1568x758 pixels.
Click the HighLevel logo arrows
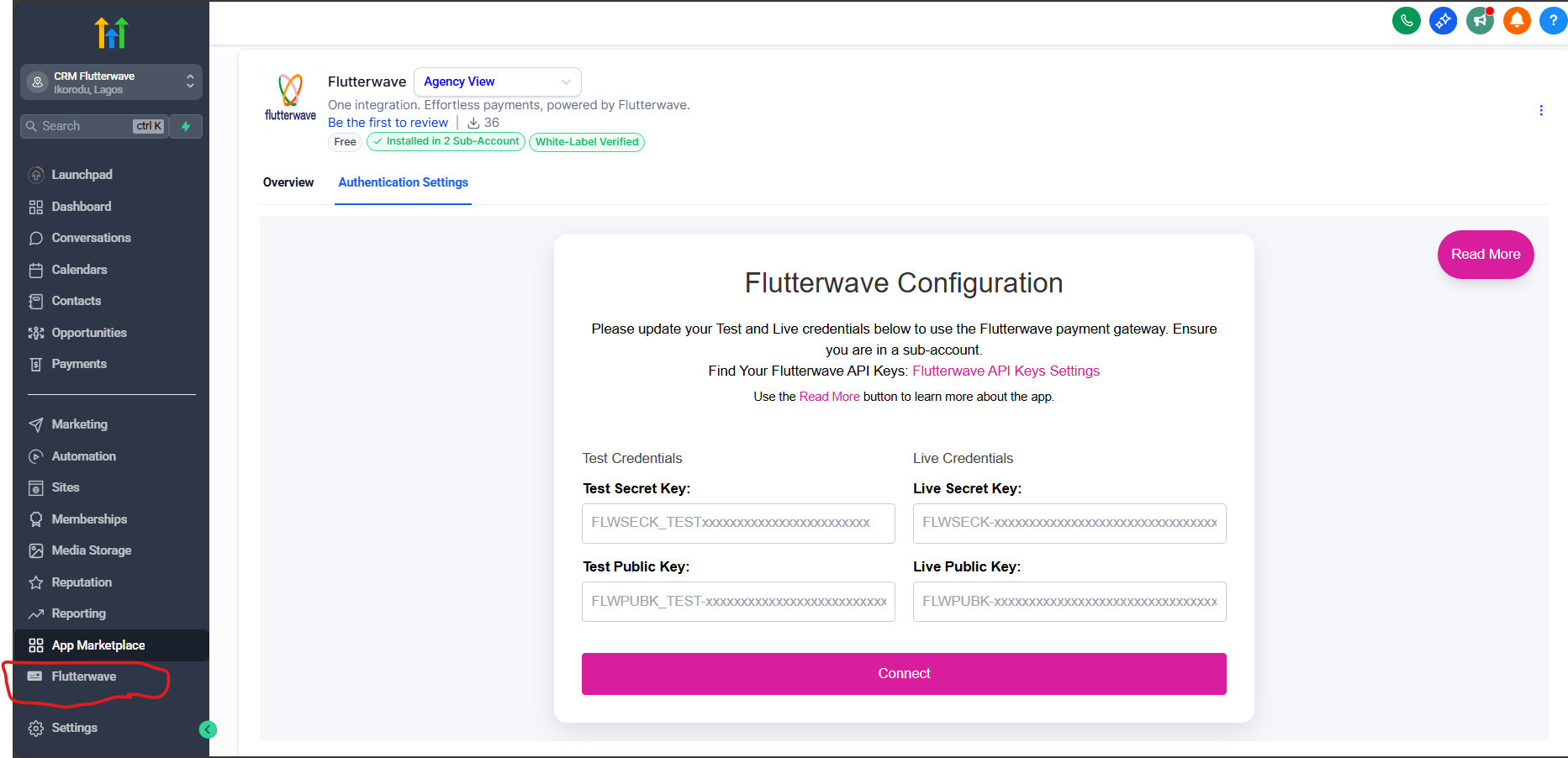pyautogui.click(x=112, y=33)
